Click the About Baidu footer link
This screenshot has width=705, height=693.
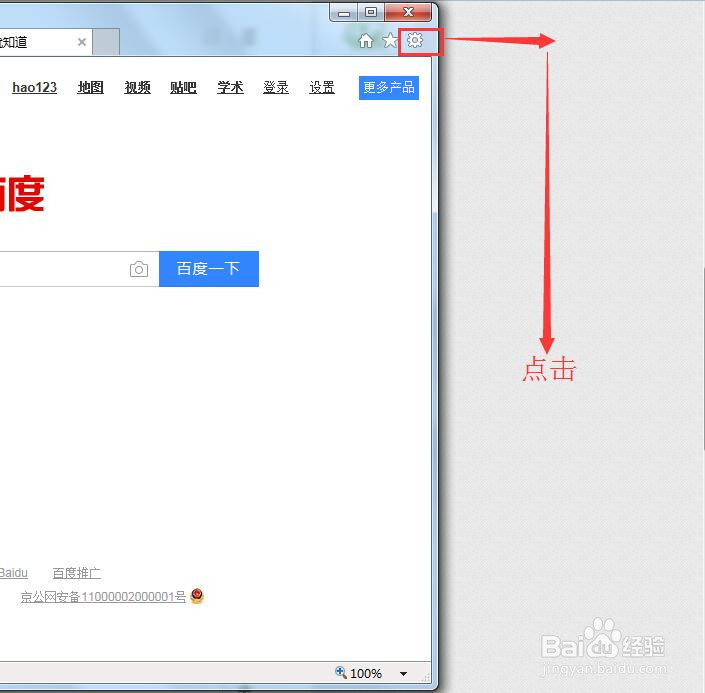(13, 573)
